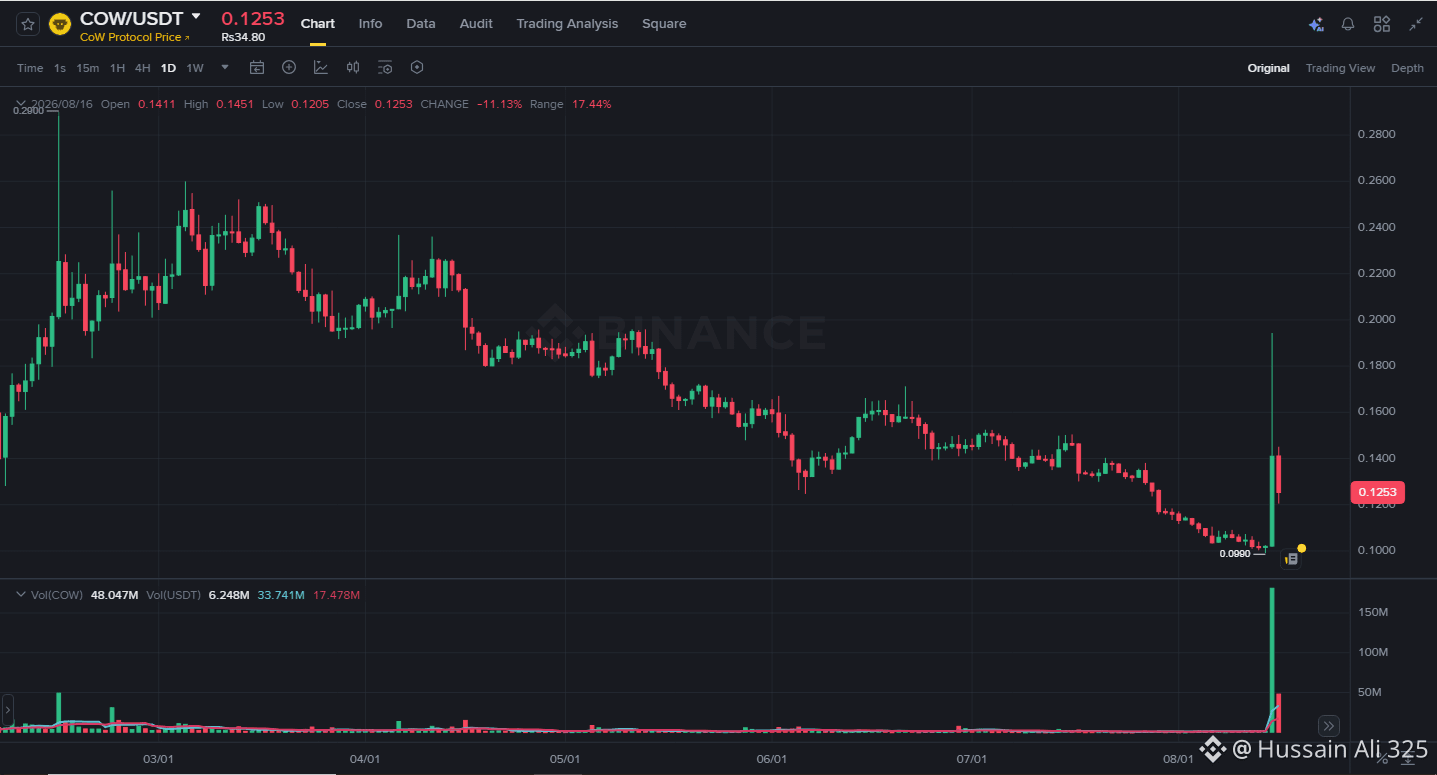1437x775 pixels.
Task: Click the 0.2800 price axis label
Action: tap(1376, 134)
